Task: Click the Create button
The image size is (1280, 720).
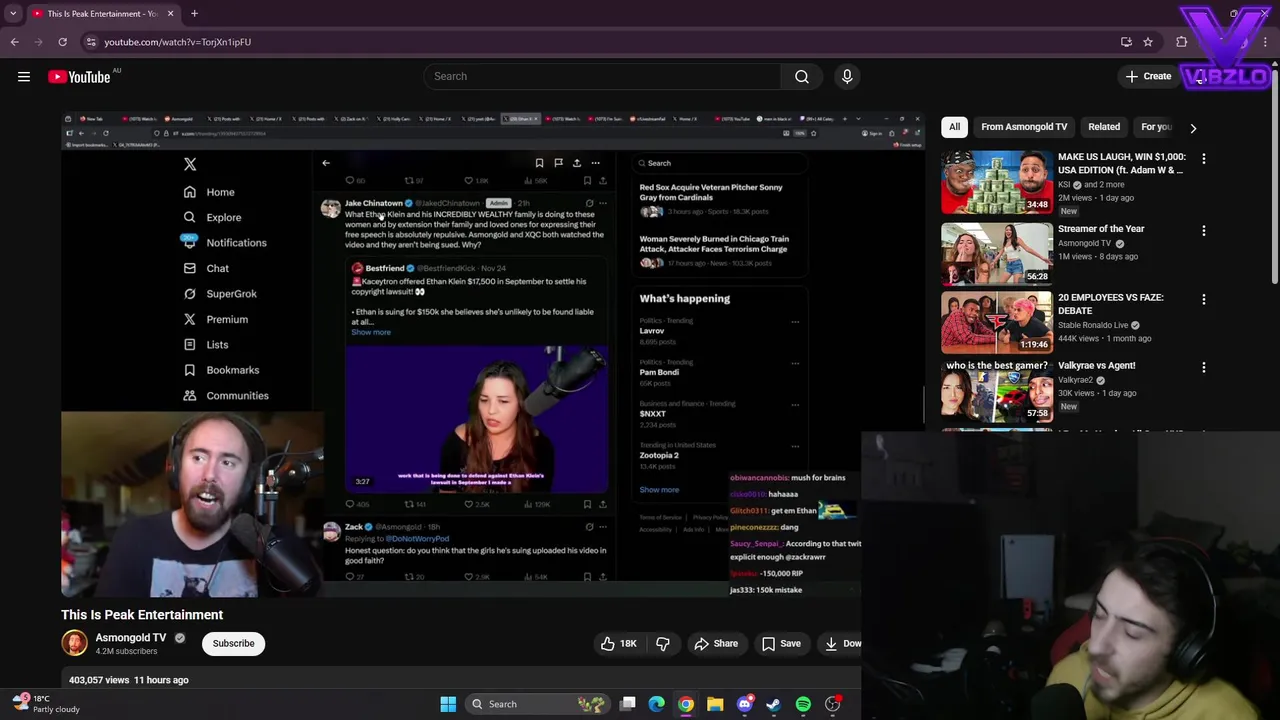Action: click(1148, 76)
